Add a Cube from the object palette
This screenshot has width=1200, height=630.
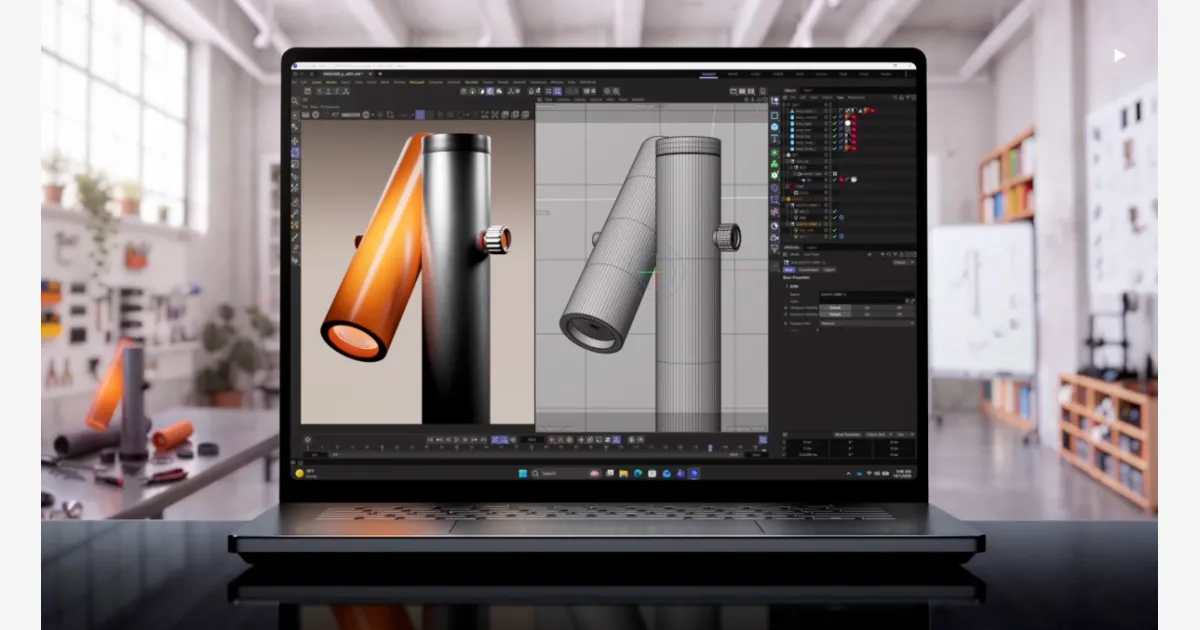774,128
